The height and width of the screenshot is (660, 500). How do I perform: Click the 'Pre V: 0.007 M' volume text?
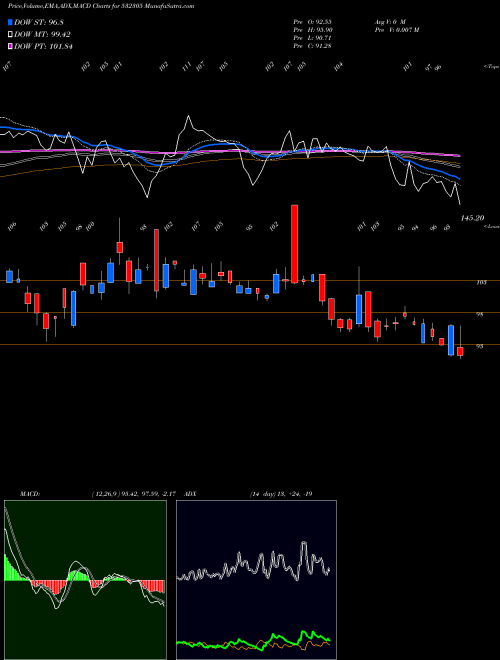pos(397,29)
